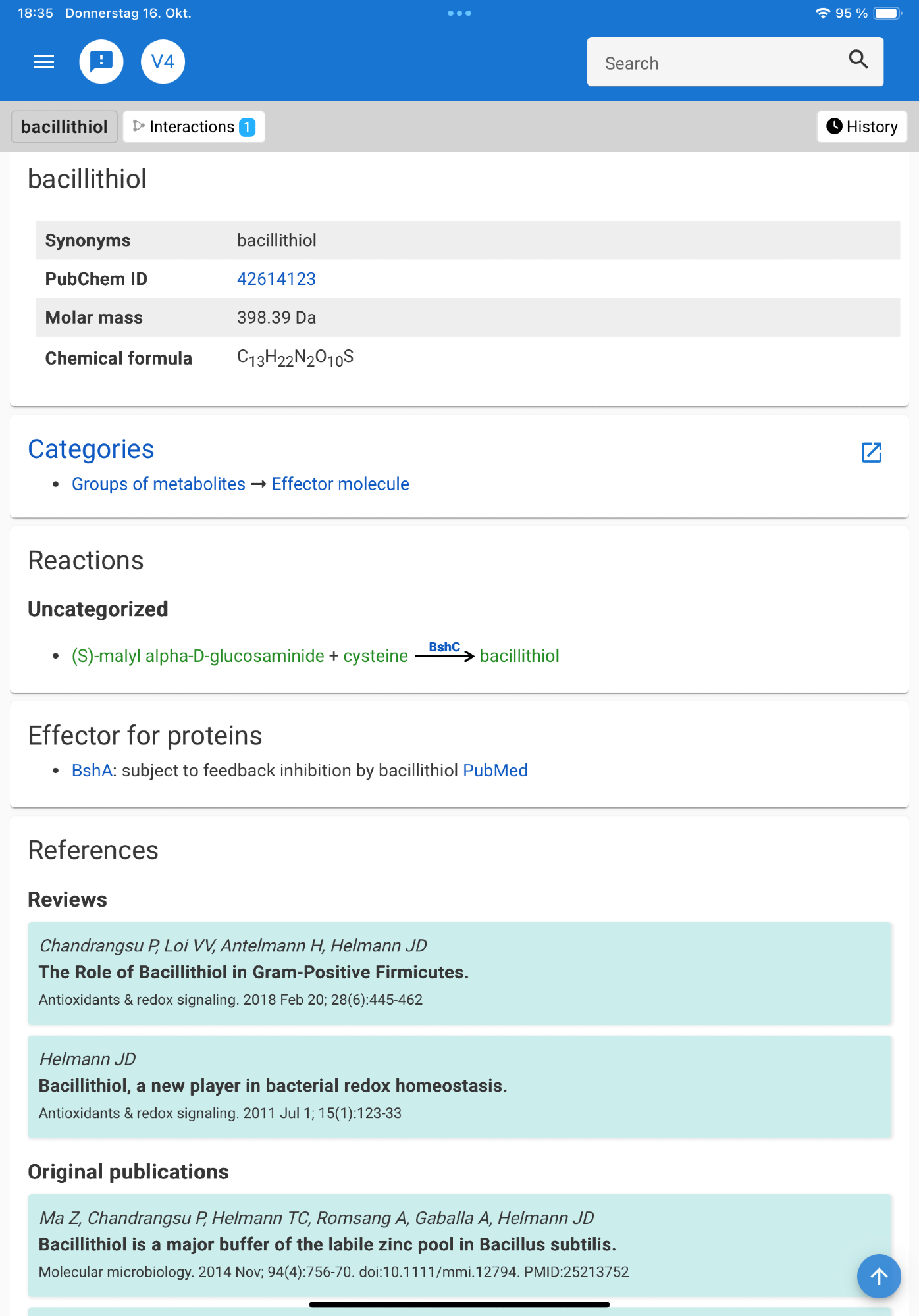
Task: Open the History panel
Action: coord(862,126)
